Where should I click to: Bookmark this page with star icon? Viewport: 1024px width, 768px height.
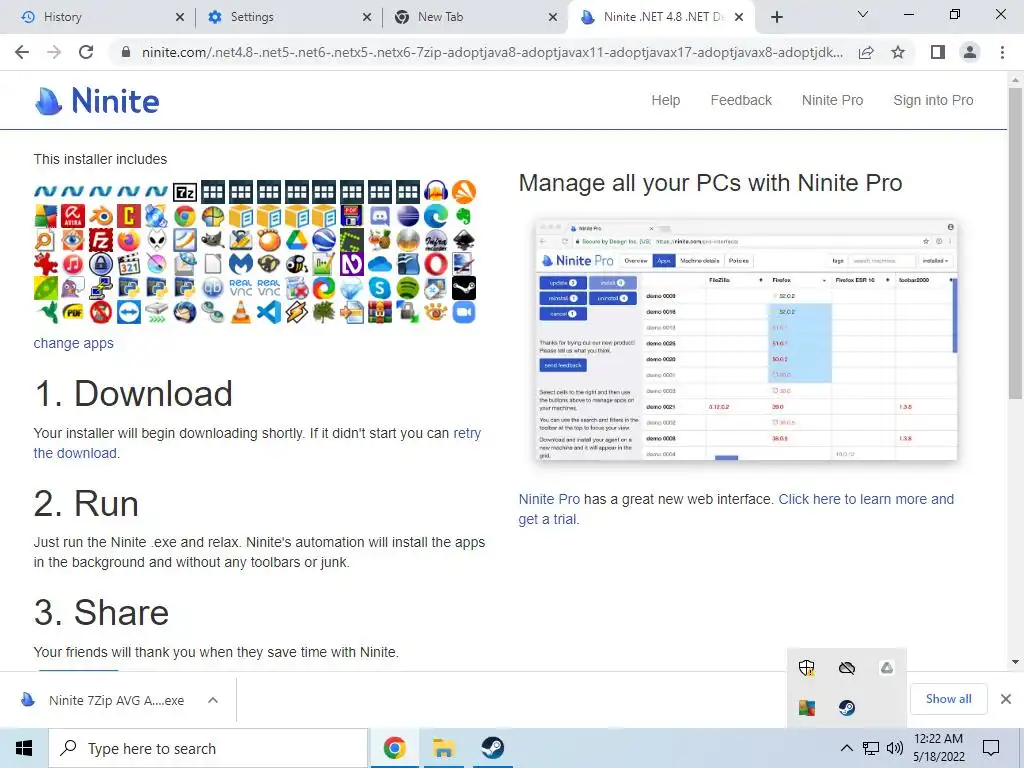(898, 52)
